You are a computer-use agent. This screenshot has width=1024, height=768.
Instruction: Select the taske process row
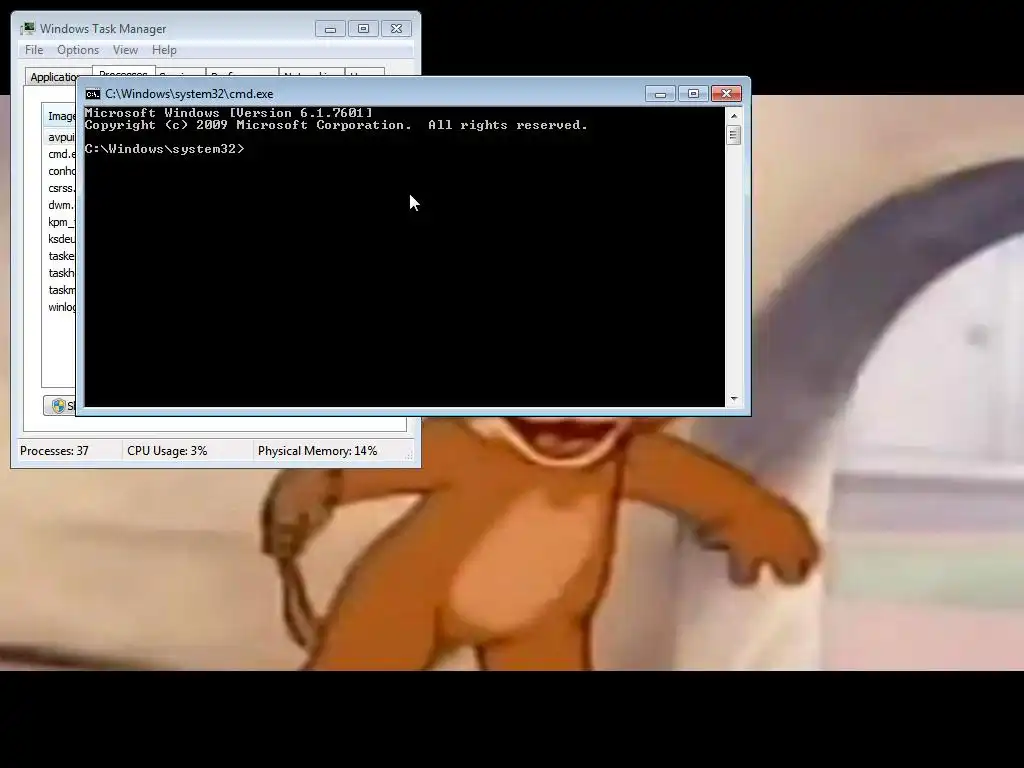(59, 256)
